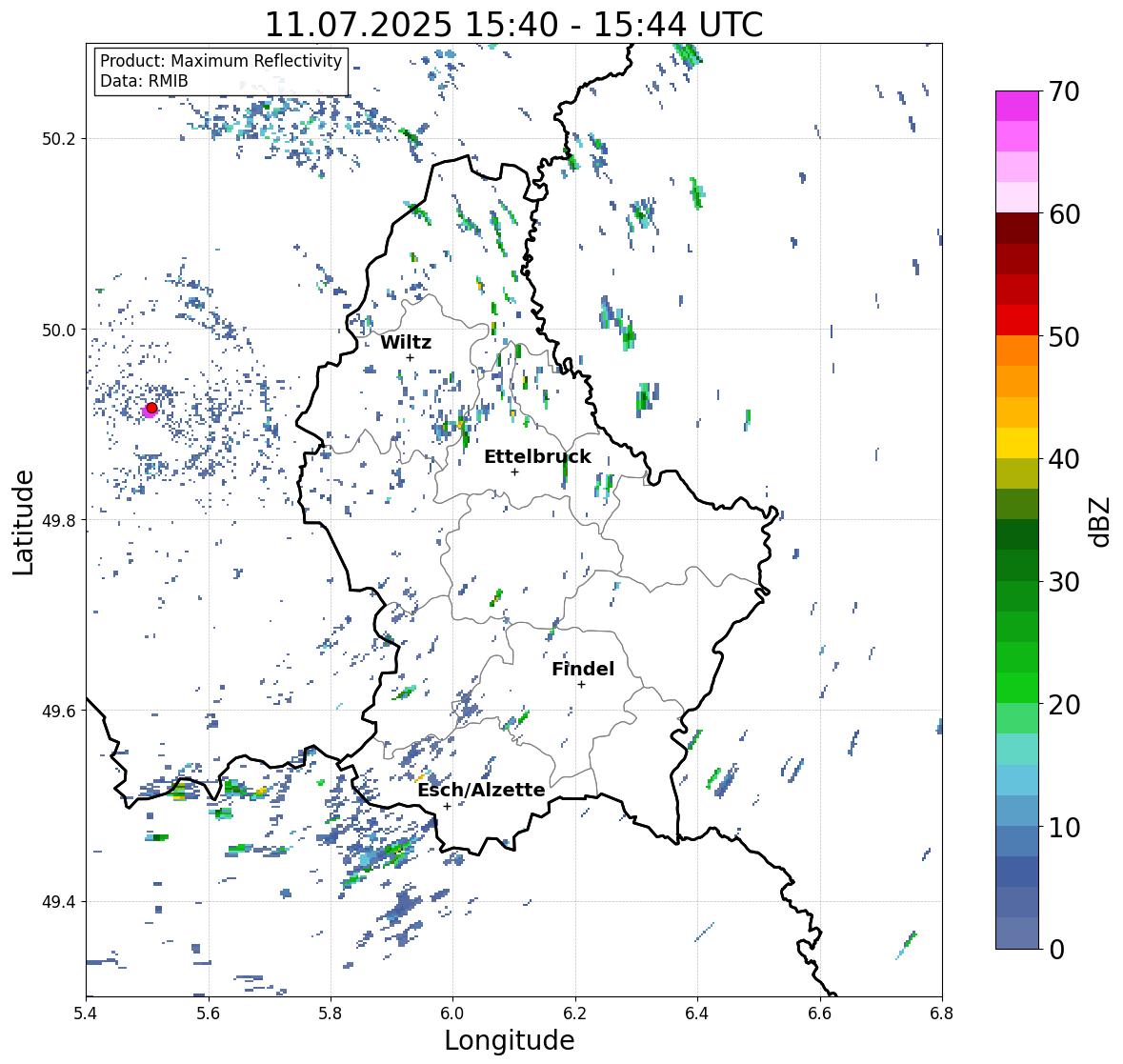Click the 50.2 latitude tick label
Image resolution: width=1123 pixels, height=1064 pixels.
[59, 139]
